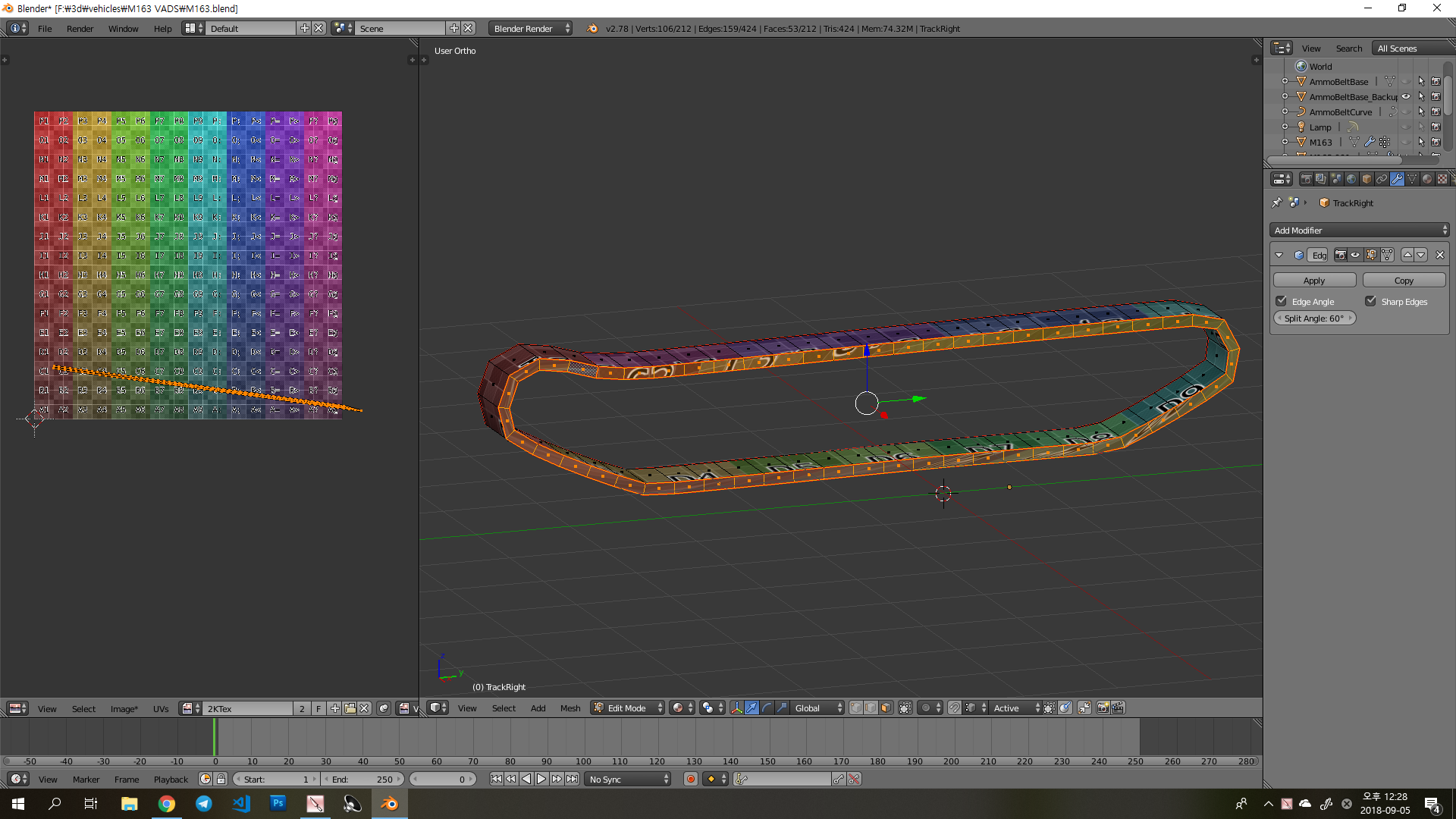This screenshot has height=819, width=1456.
Task: Click the End frame 250 field
Action: [365, 779]
